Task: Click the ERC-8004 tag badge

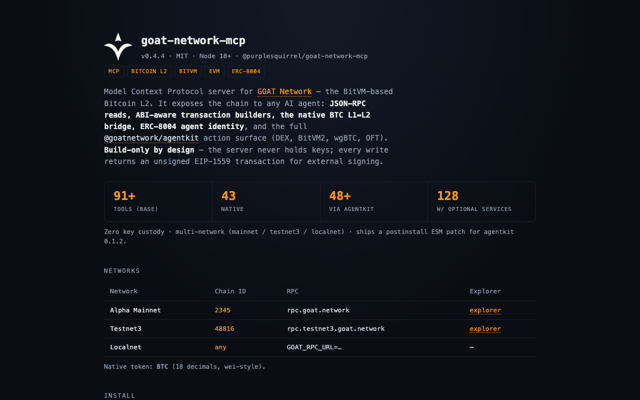Action: tap(246, 71)
